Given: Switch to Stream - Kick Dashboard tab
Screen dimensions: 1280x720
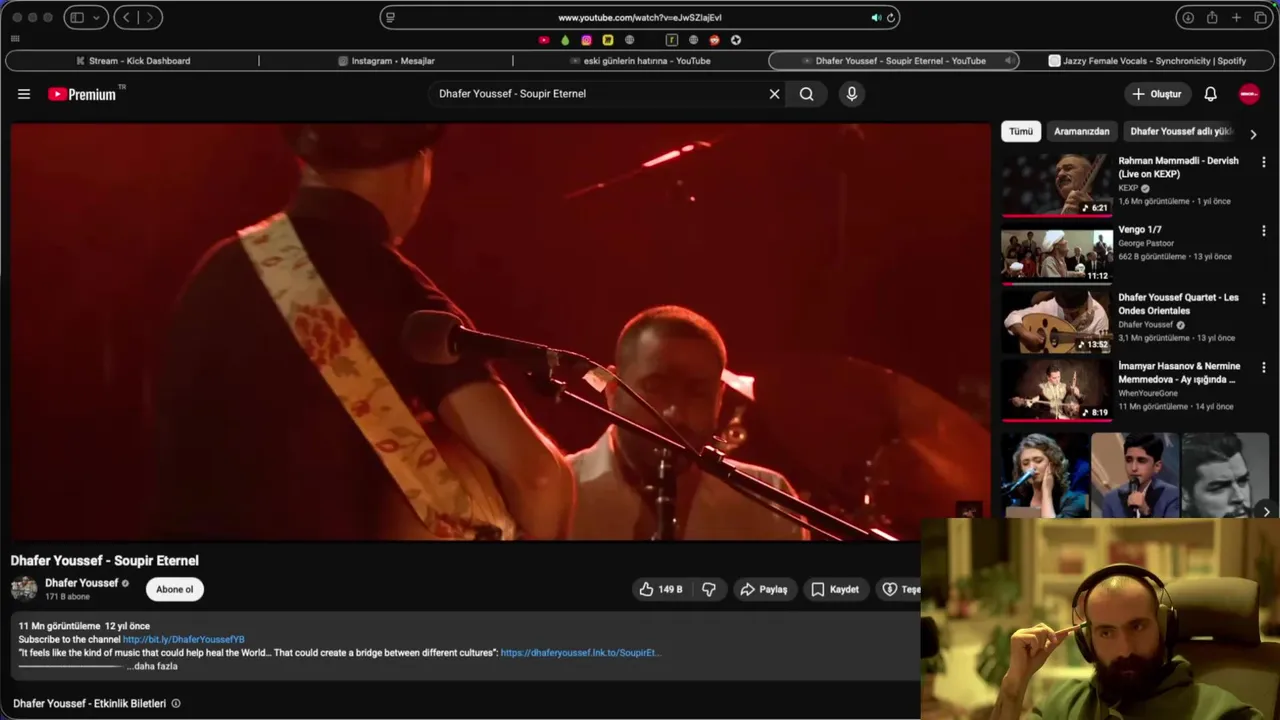Looking at the screenshot, I should point(133,61).
